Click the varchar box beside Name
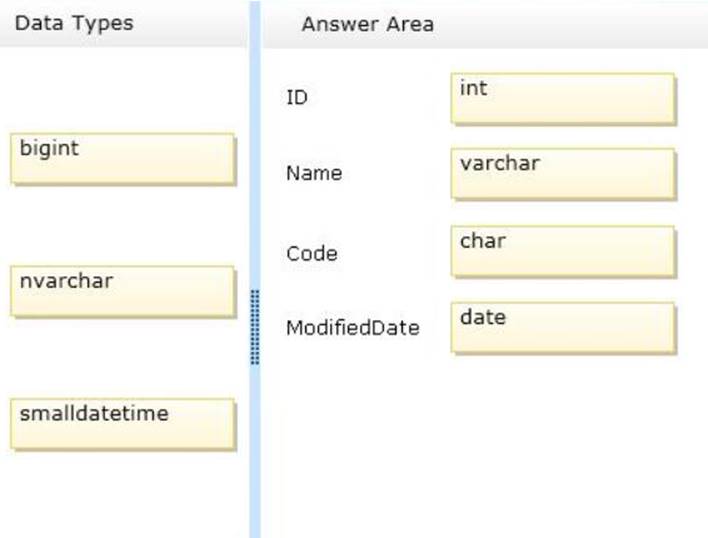Screen dimensions: 708x538 pos(563,174)
